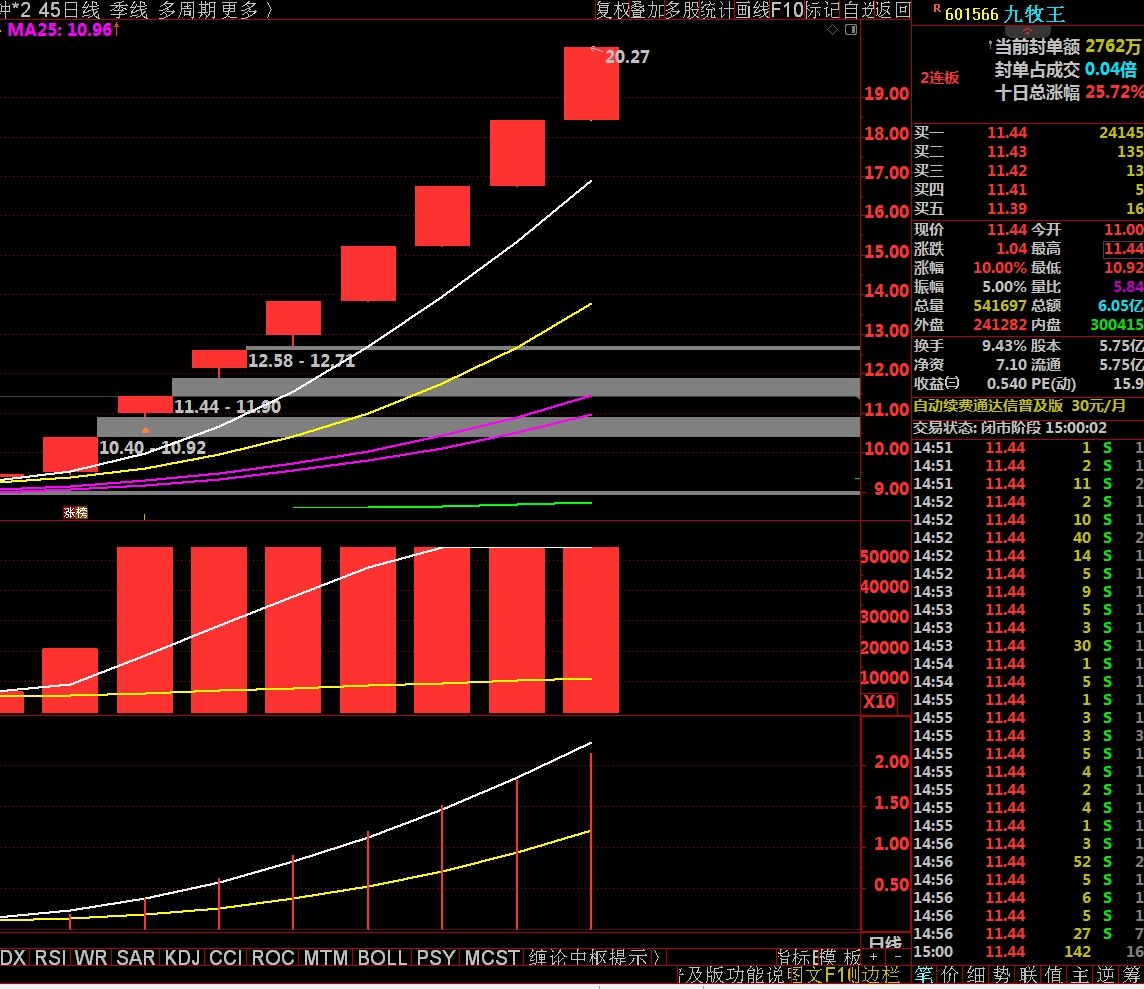Click gap label 12.58 - 12.71
Screen dimensions: 1144x989
tap(301, 360)
